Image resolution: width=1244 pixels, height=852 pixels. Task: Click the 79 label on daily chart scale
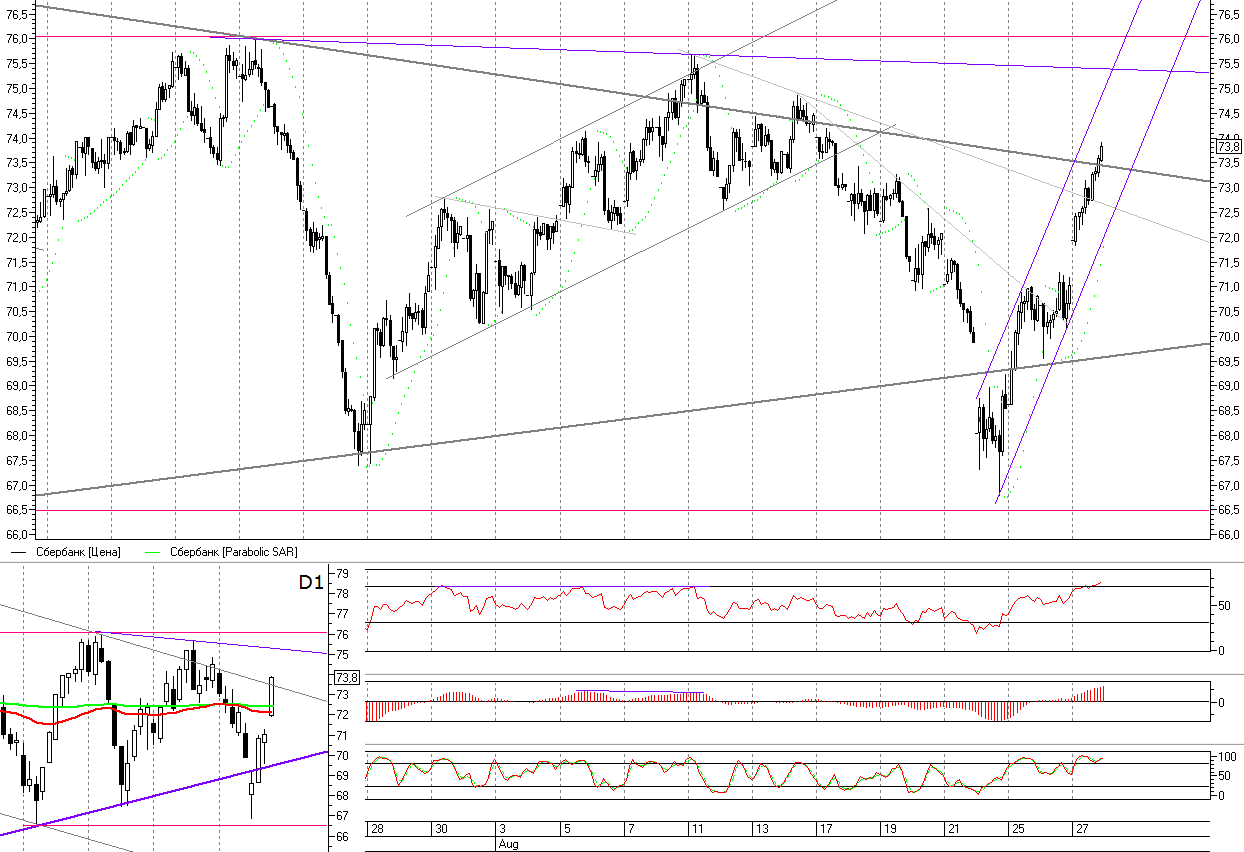342,574
